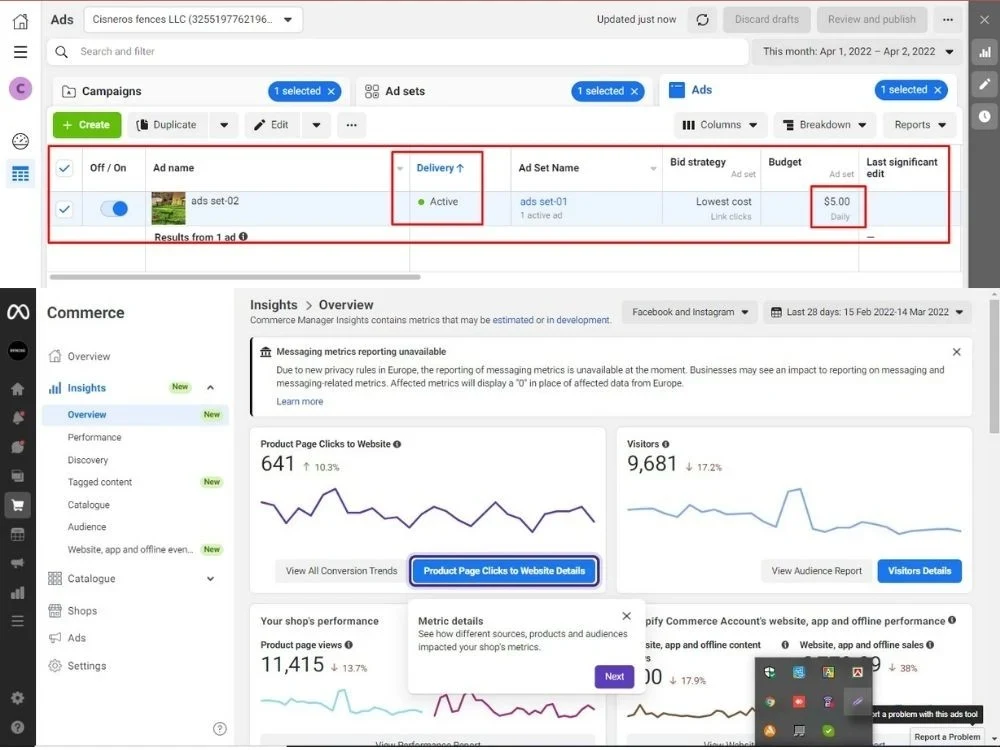Open the Duplicate dropdown arrow
The height and width of the screenshot is (750, 1000).
(x=224, y=125)
